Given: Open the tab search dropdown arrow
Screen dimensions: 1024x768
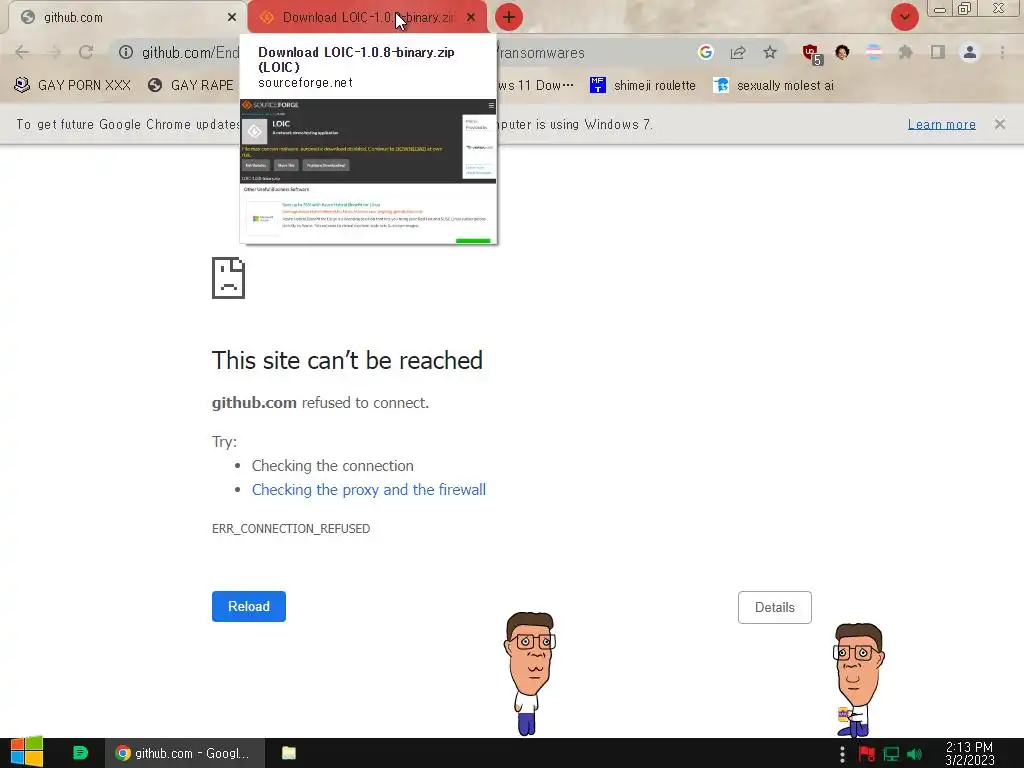Looking at the screenshot, I should pos(904,18).
